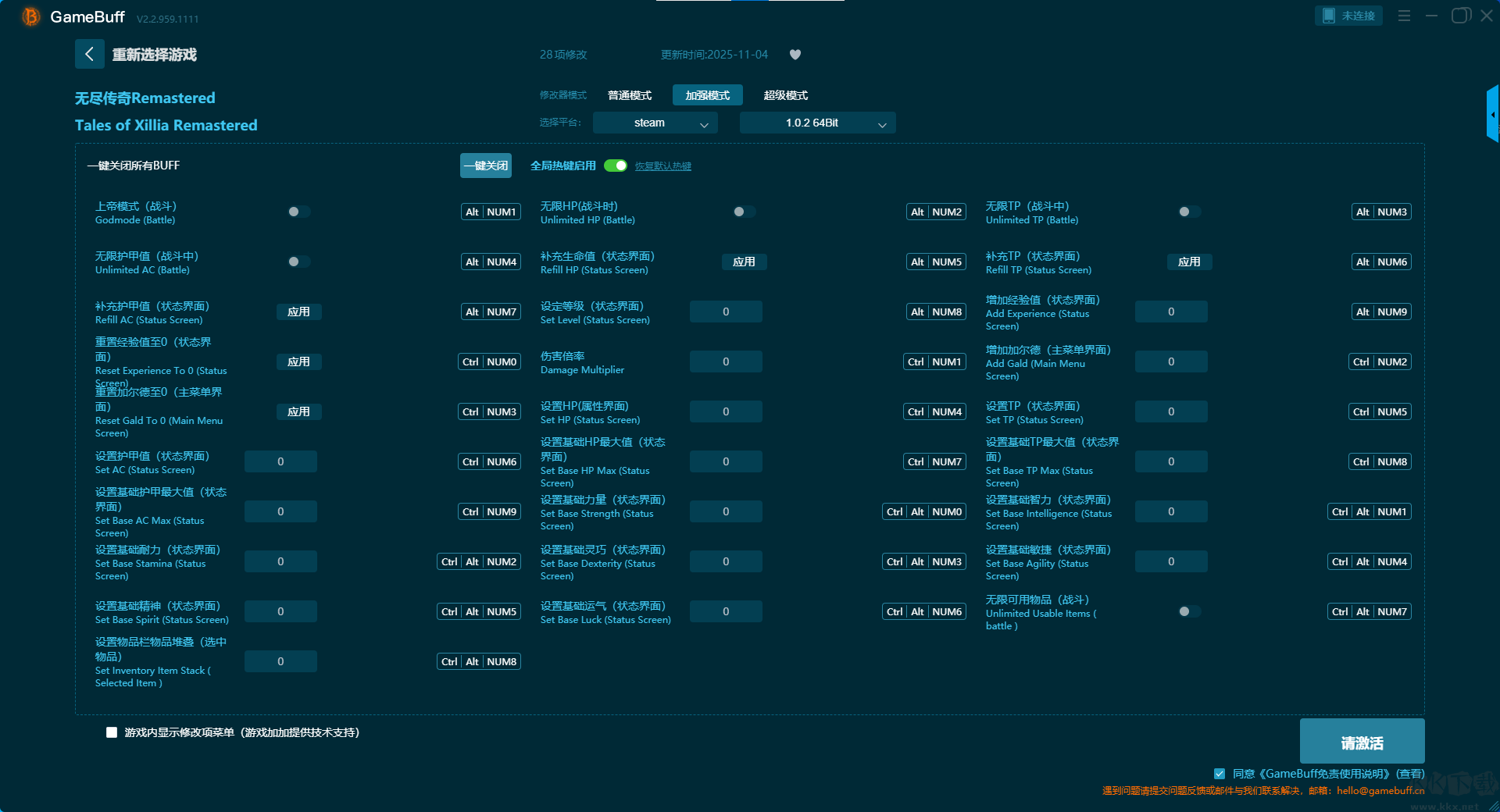Screen dimensions: 1500x812
Task: Click the GameBuff logo icon
Action: pyautogui.click(x=30, y=16)
